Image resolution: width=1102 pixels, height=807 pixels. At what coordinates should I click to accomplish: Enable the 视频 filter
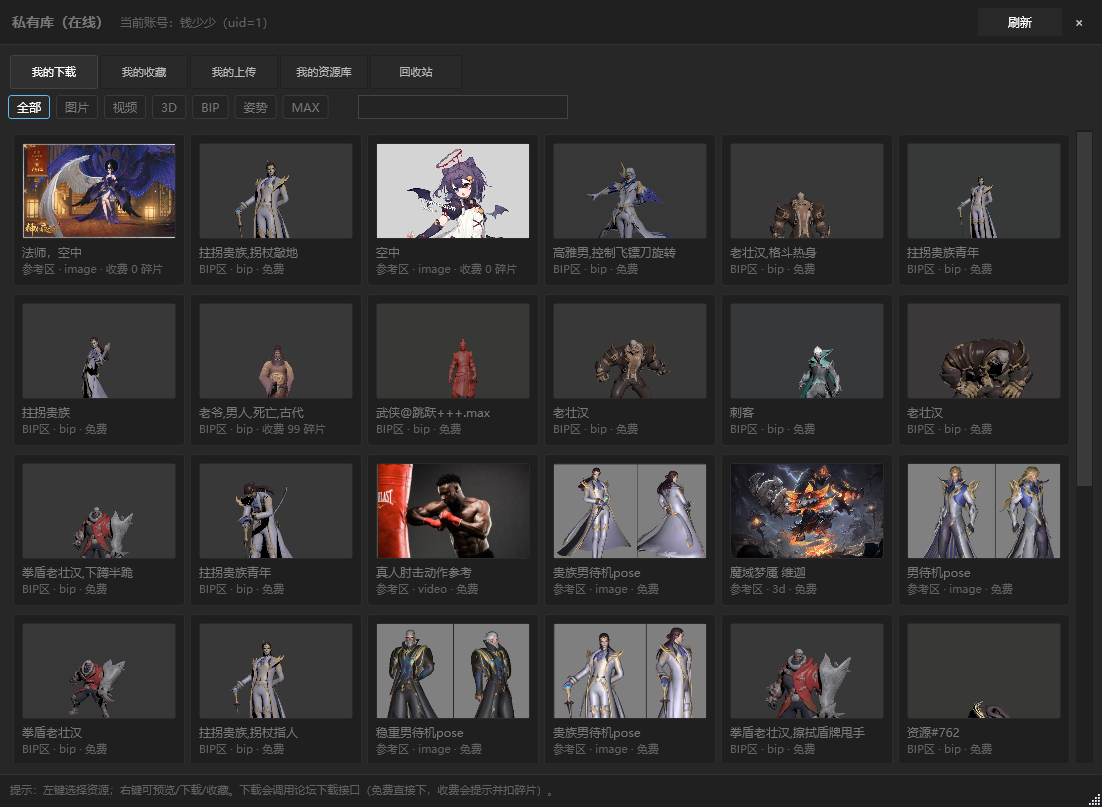click(x=125, y=108)
